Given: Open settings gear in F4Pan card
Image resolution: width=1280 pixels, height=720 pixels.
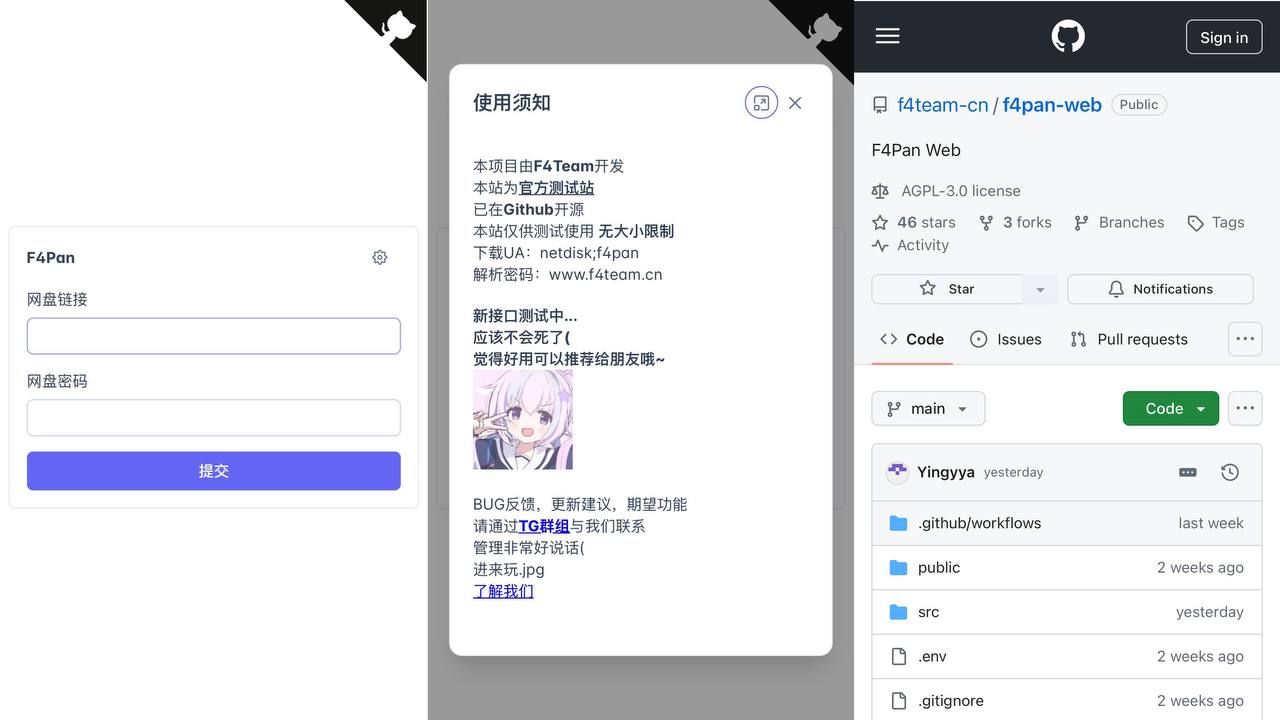Looking at the screenshot, I should [x=380, y=257].
